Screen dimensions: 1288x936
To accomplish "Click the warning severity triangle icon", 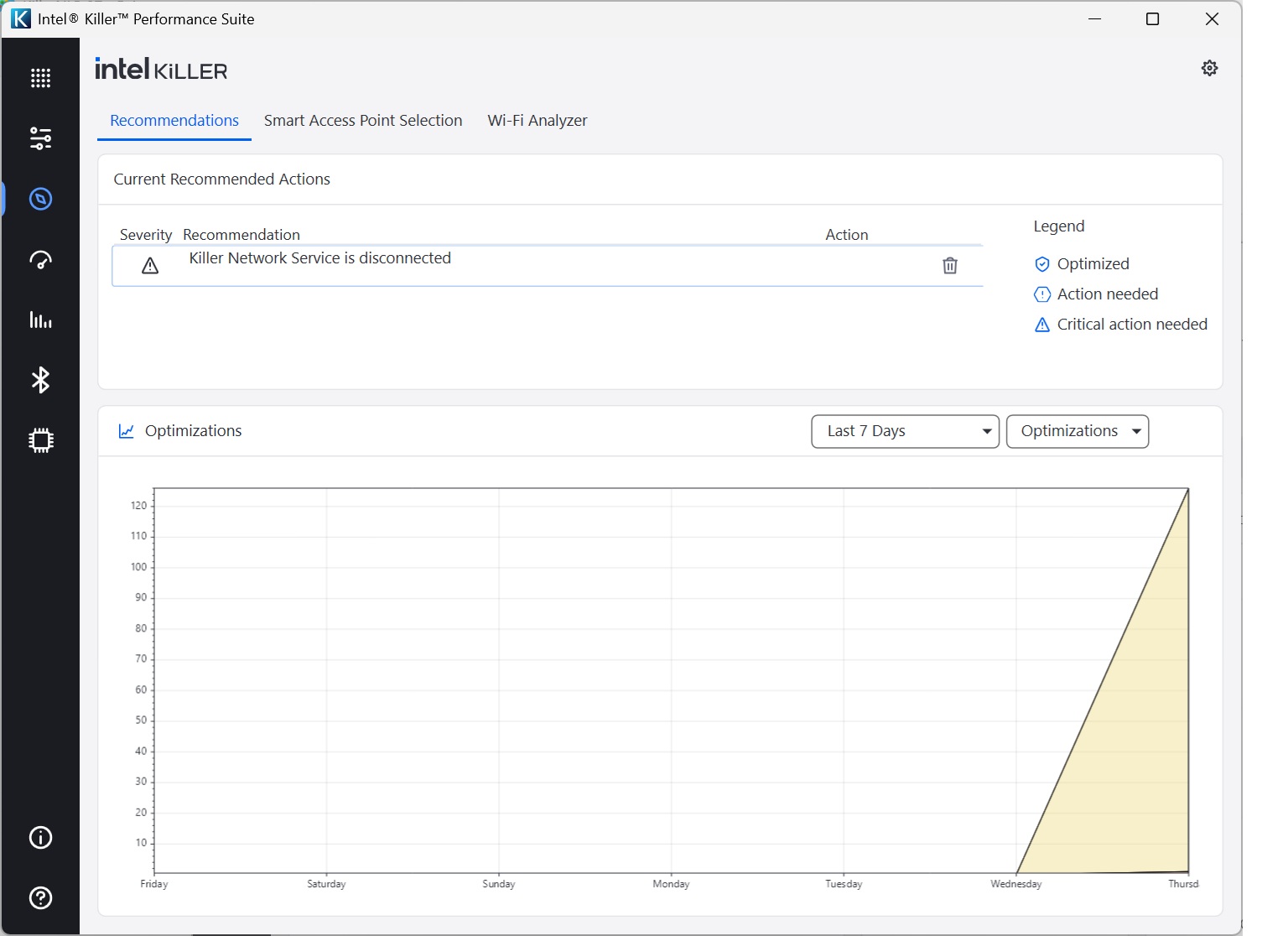I will coord(150,266).
